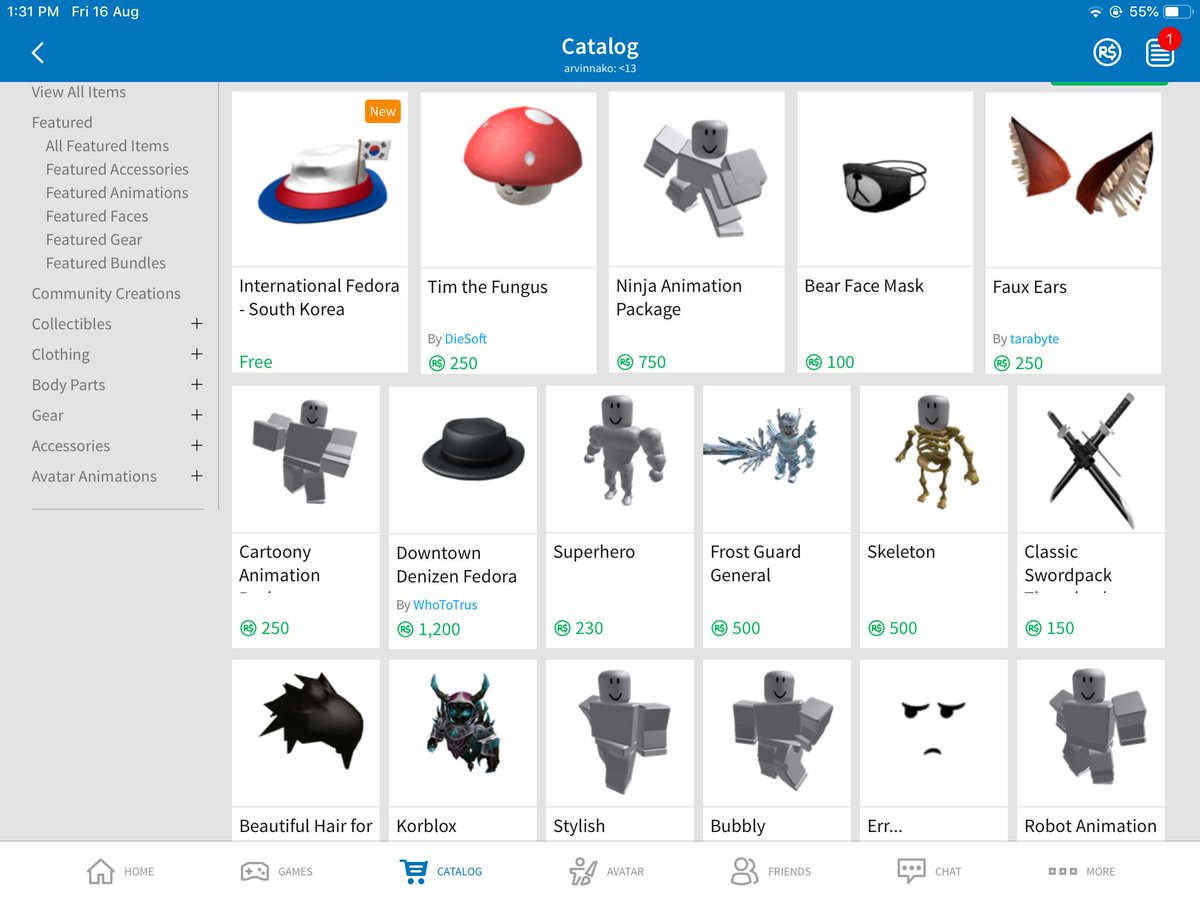Open Skeleton bundle image
1200x900 pixels.
[x=934, y=459]
